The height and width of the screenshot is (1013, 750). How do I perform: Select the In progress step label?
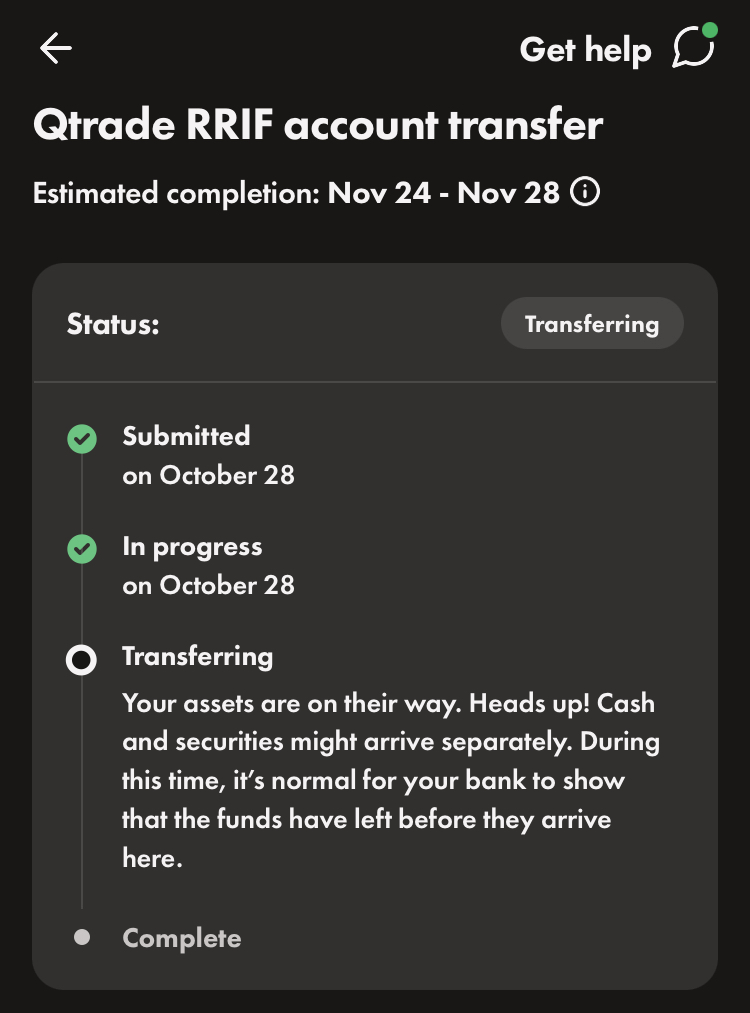pyautogui.click(x=192, y=546)
